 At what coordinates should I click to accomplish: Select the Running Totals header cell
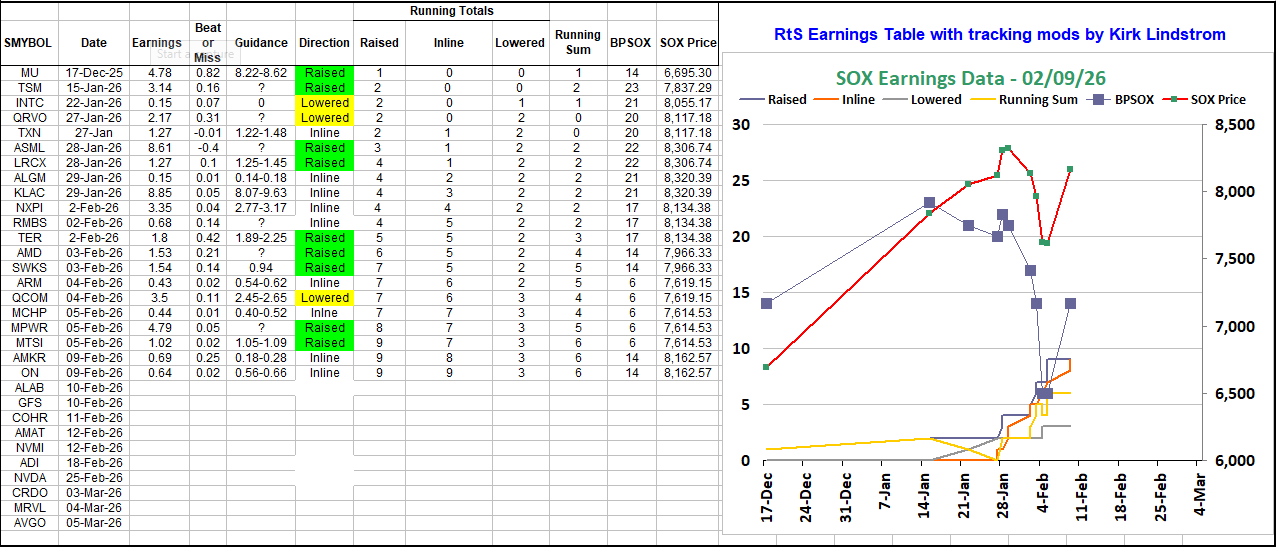[x=451, y=11]
